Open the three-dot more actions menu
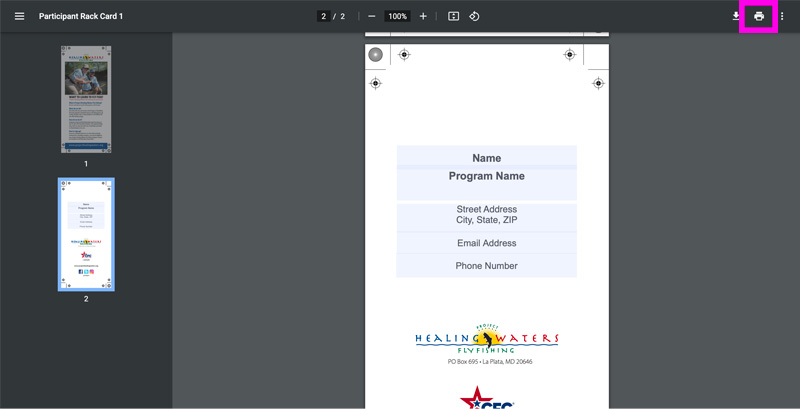The image size is (800, 409). [x=782, y=16]
